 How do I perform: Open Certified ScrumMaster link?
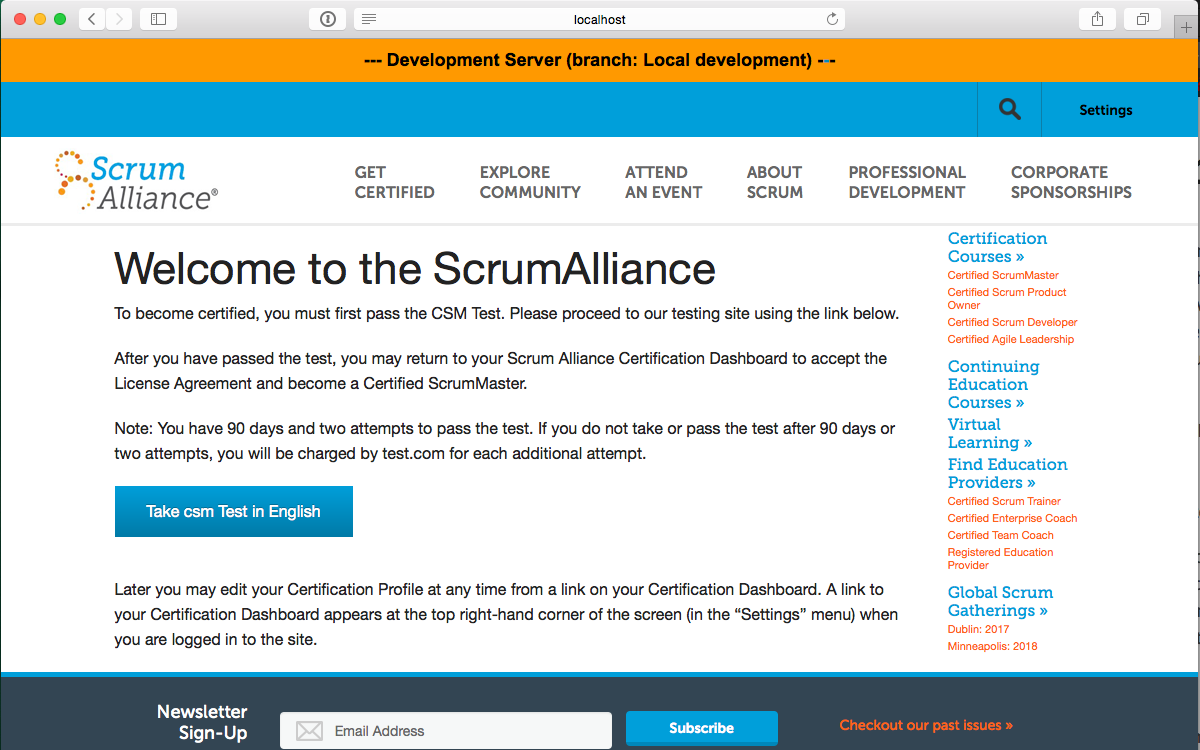pyautogui.click(x=1003, y=275)
